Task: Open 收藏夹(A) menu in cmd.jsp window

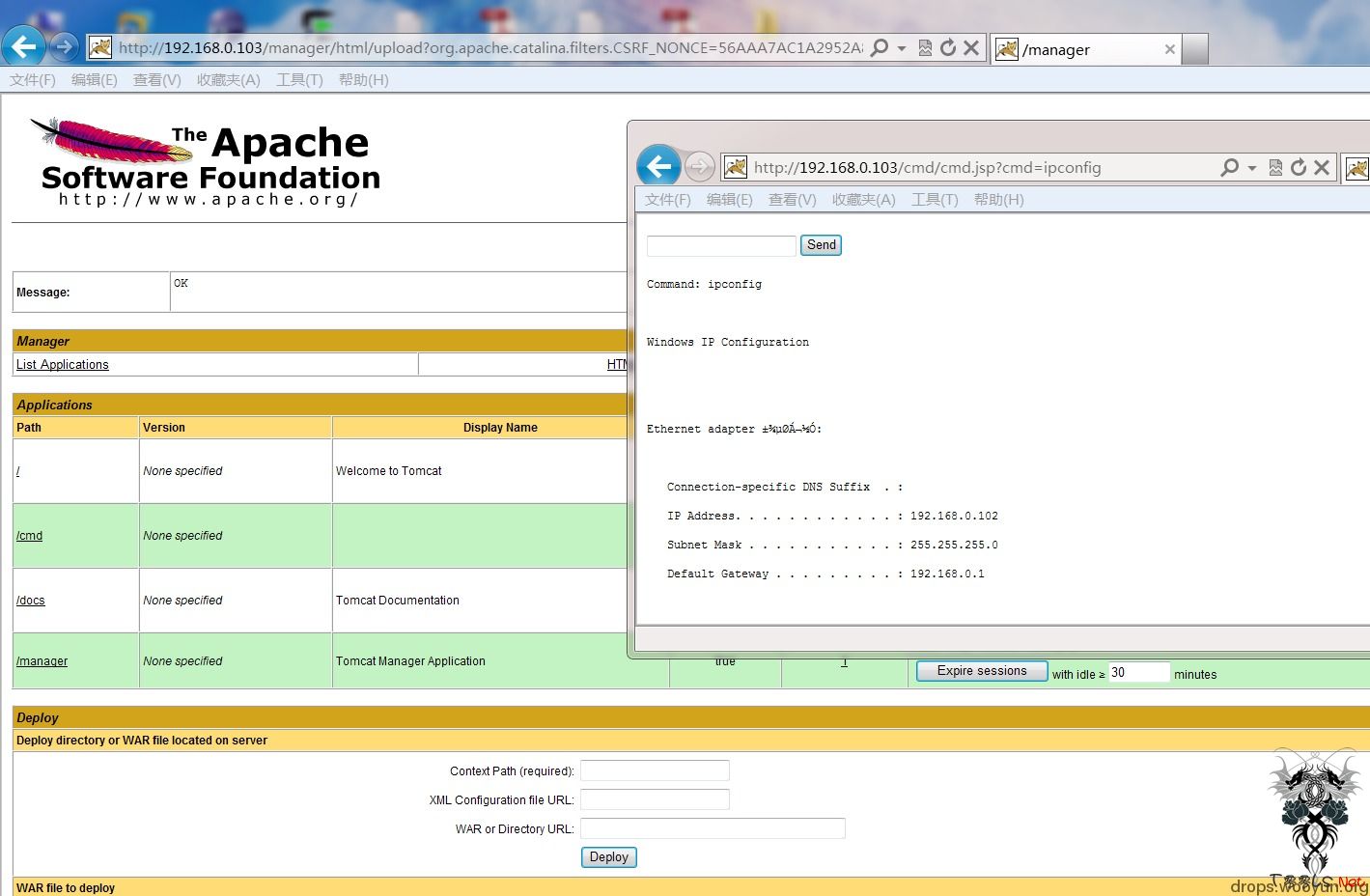Action: (x=864, y=200)
